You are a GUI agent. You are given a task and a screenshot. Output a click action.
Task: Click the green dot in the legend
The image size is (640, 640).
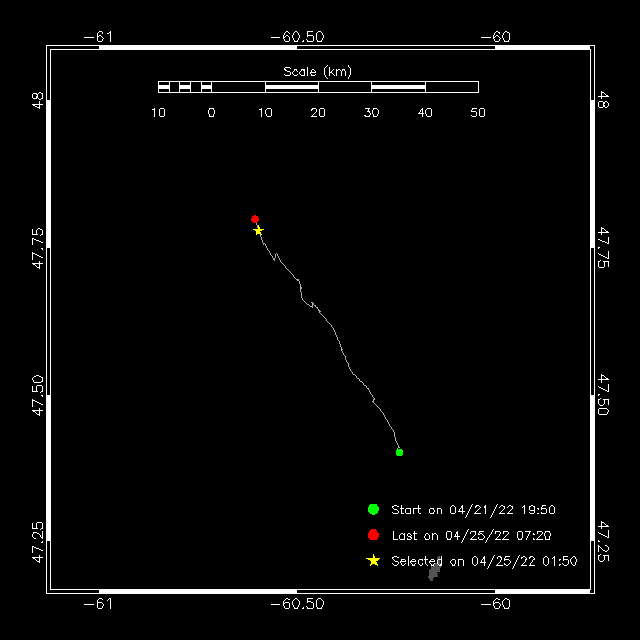[x=373, y=509]
